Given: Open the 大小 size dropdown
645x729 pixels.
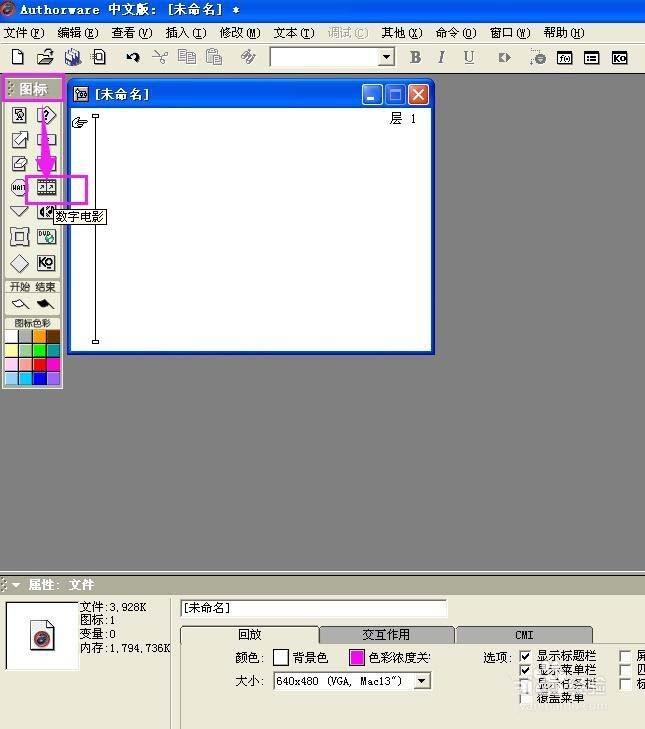Looking at the screenshot, I should [422, 681].
